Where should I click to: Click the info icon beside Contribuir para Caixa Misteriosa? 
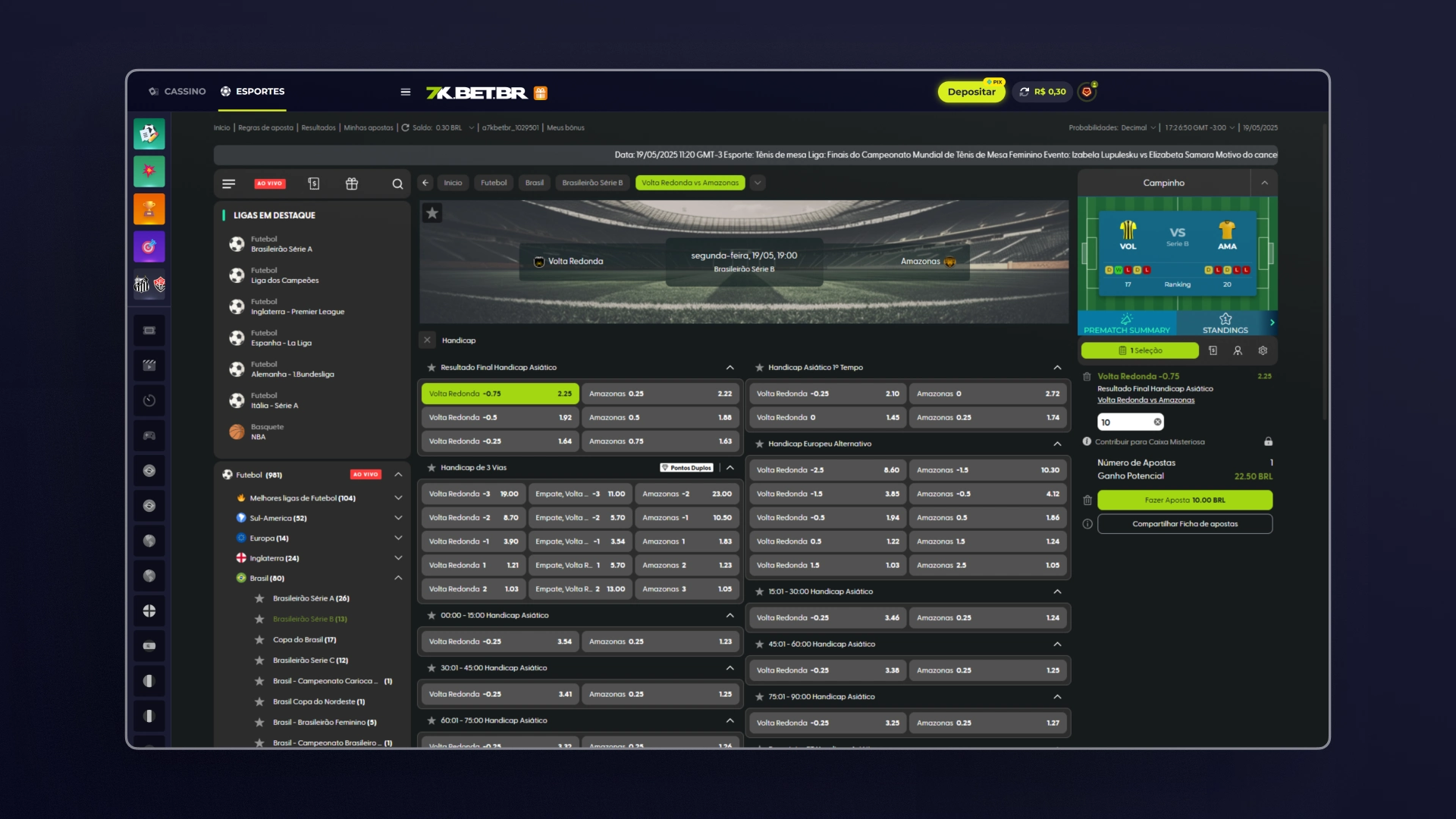tap(1087, 441)
